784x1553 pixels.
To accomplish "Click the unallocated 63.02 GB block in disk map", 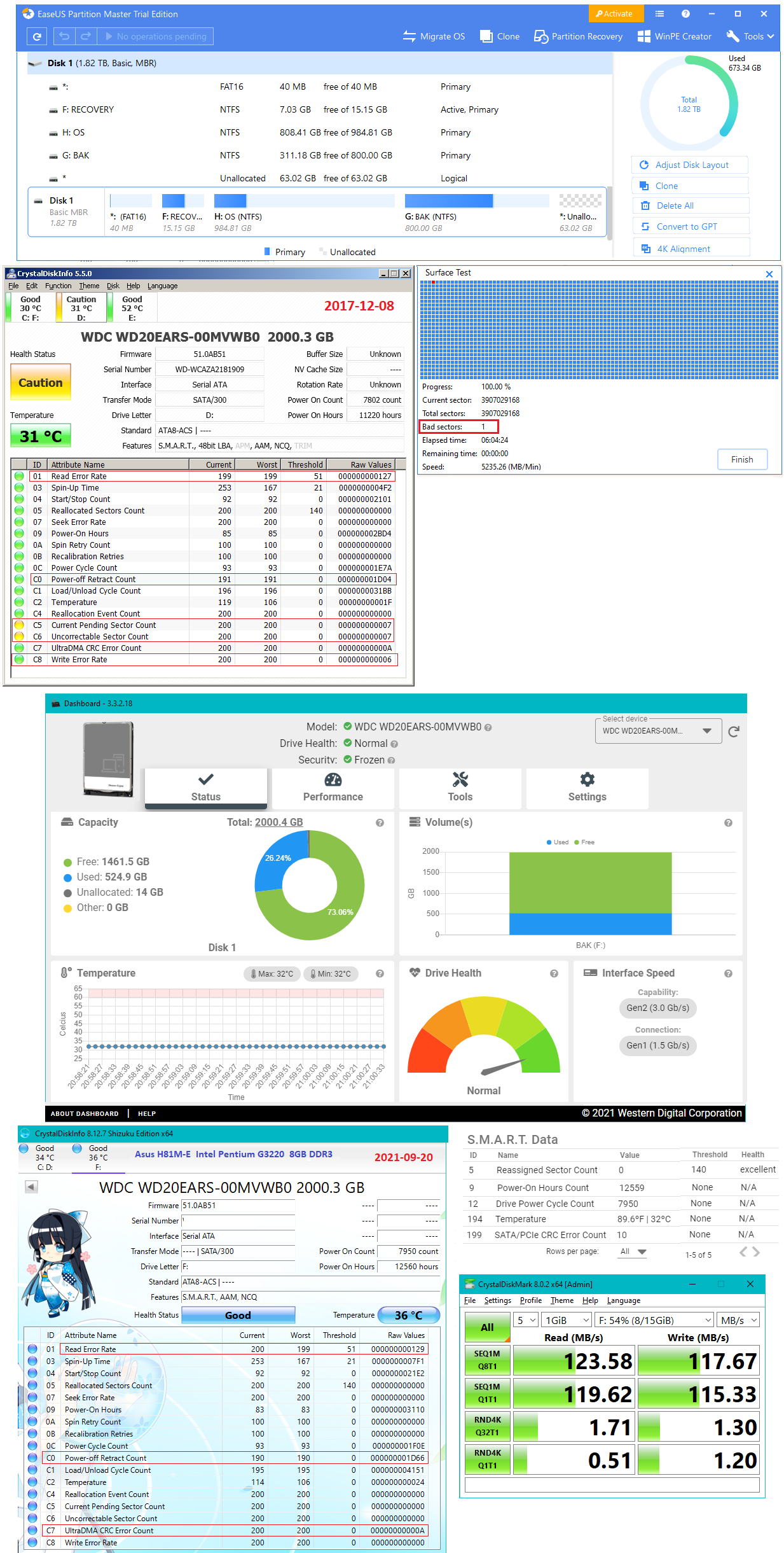I will tap(580, 201).
